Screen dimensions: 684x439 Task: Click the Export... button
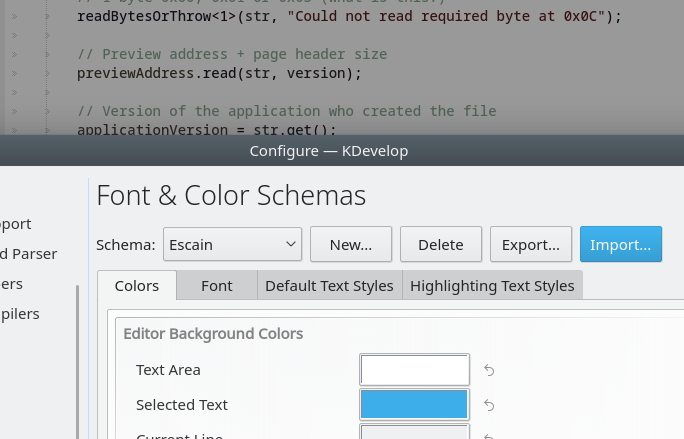pos(530,244)
